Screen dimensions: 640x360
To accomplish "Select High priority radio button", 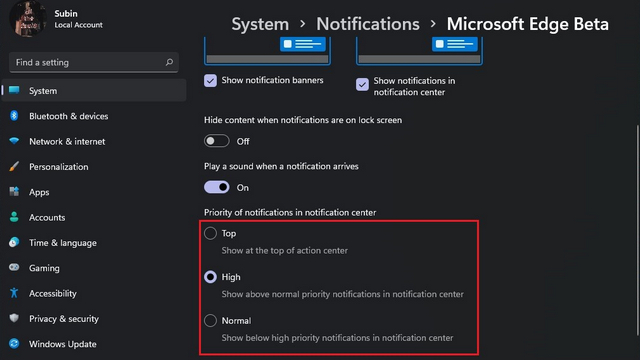I will point(210,277).
